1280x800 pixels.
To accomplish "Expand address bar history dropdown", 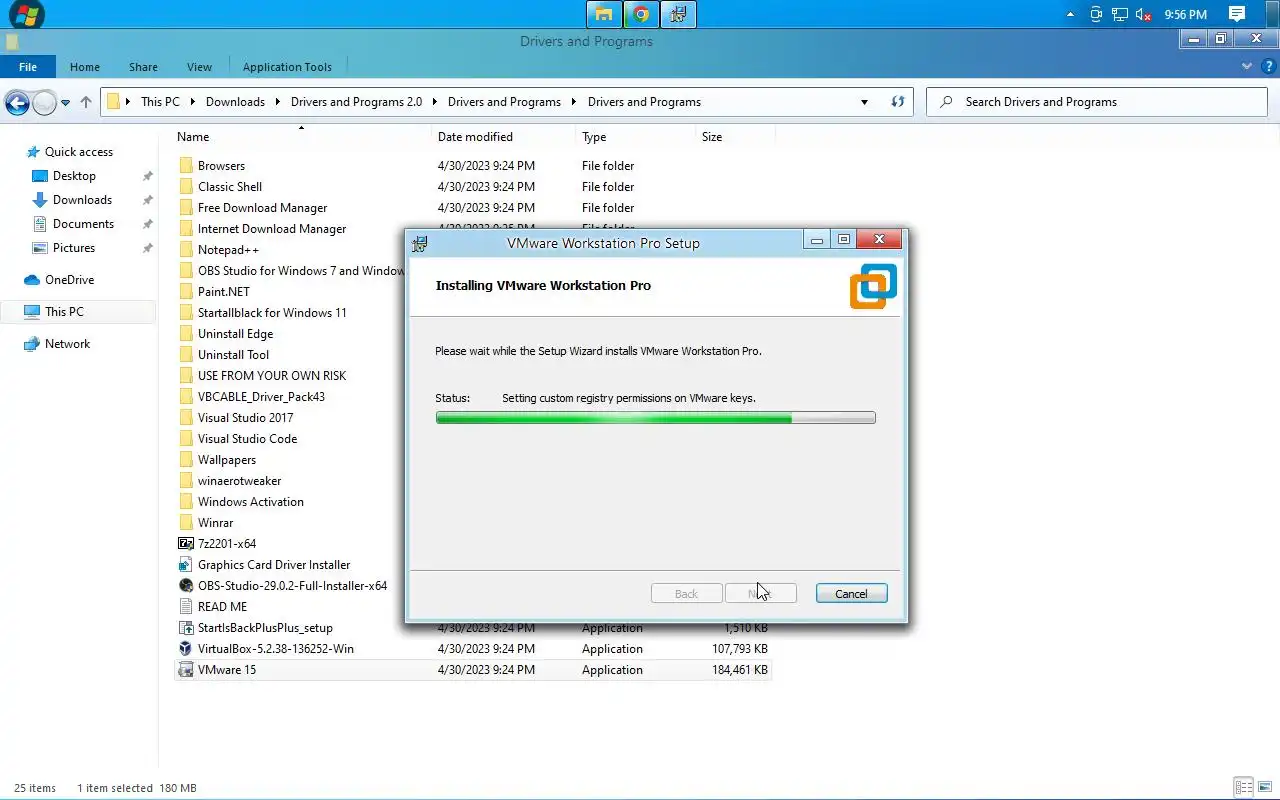I will pos(864,102).
